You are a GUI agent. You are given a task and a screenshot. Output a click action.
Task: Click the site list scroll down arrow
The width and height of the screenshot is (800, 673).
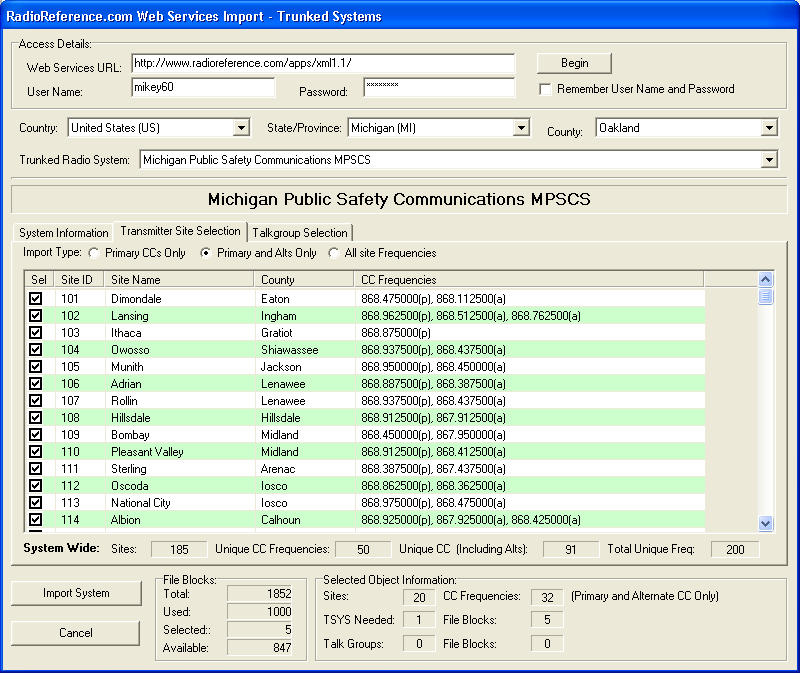766,523
